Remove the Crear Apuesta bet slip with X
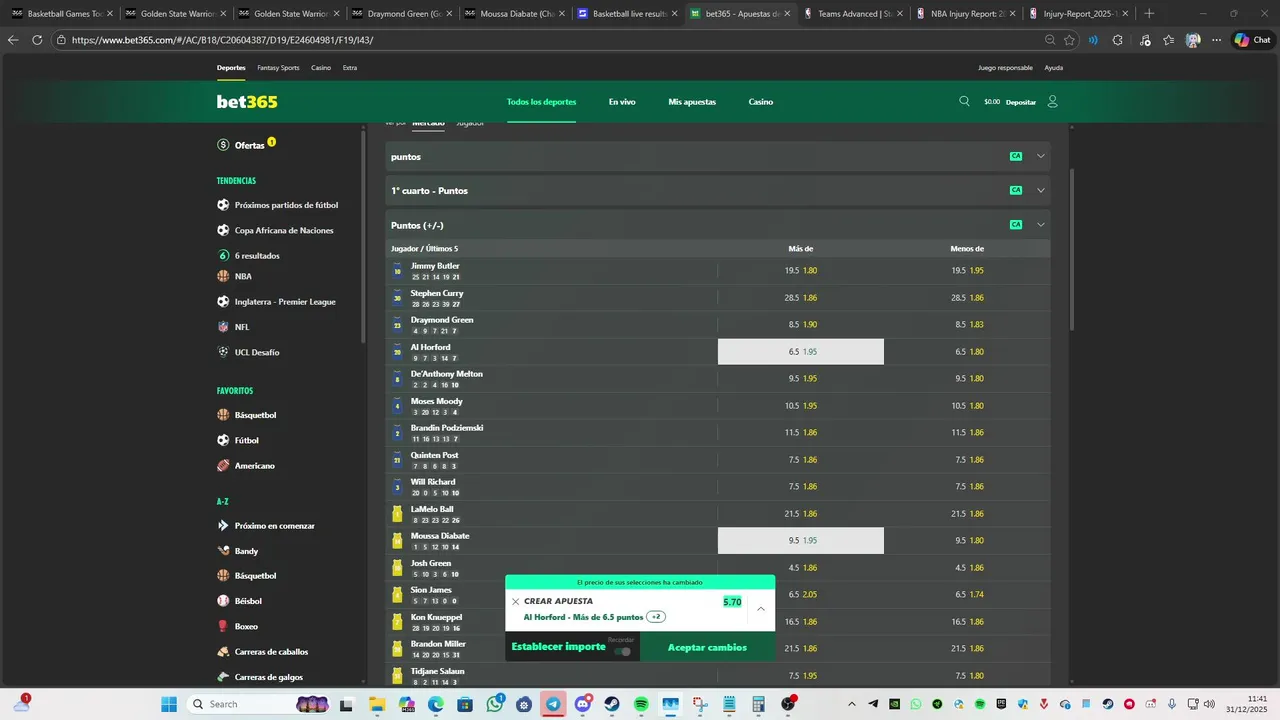 tap(516, 602)
